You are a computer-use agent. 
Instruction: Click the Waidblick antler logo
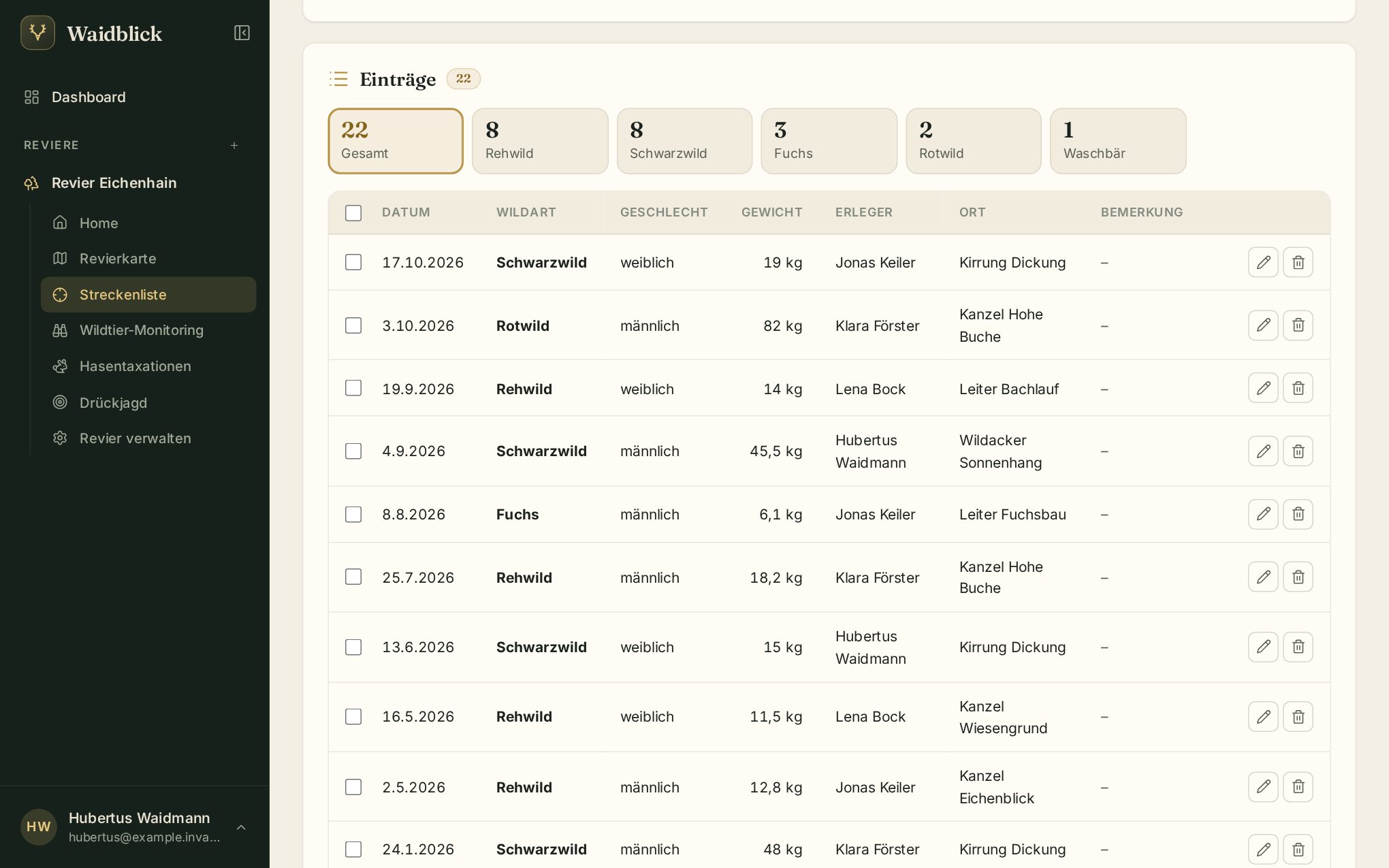[37, 33]
